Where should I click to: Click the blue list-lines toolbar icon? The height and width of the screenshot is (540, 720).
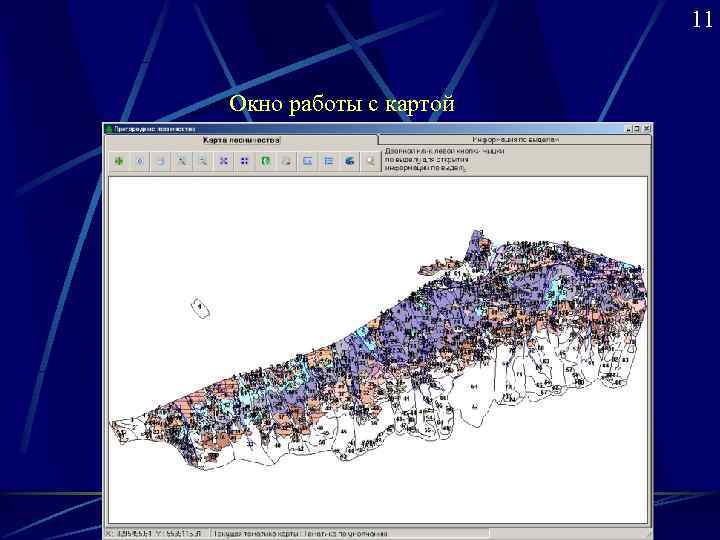[x=329, y=161]
